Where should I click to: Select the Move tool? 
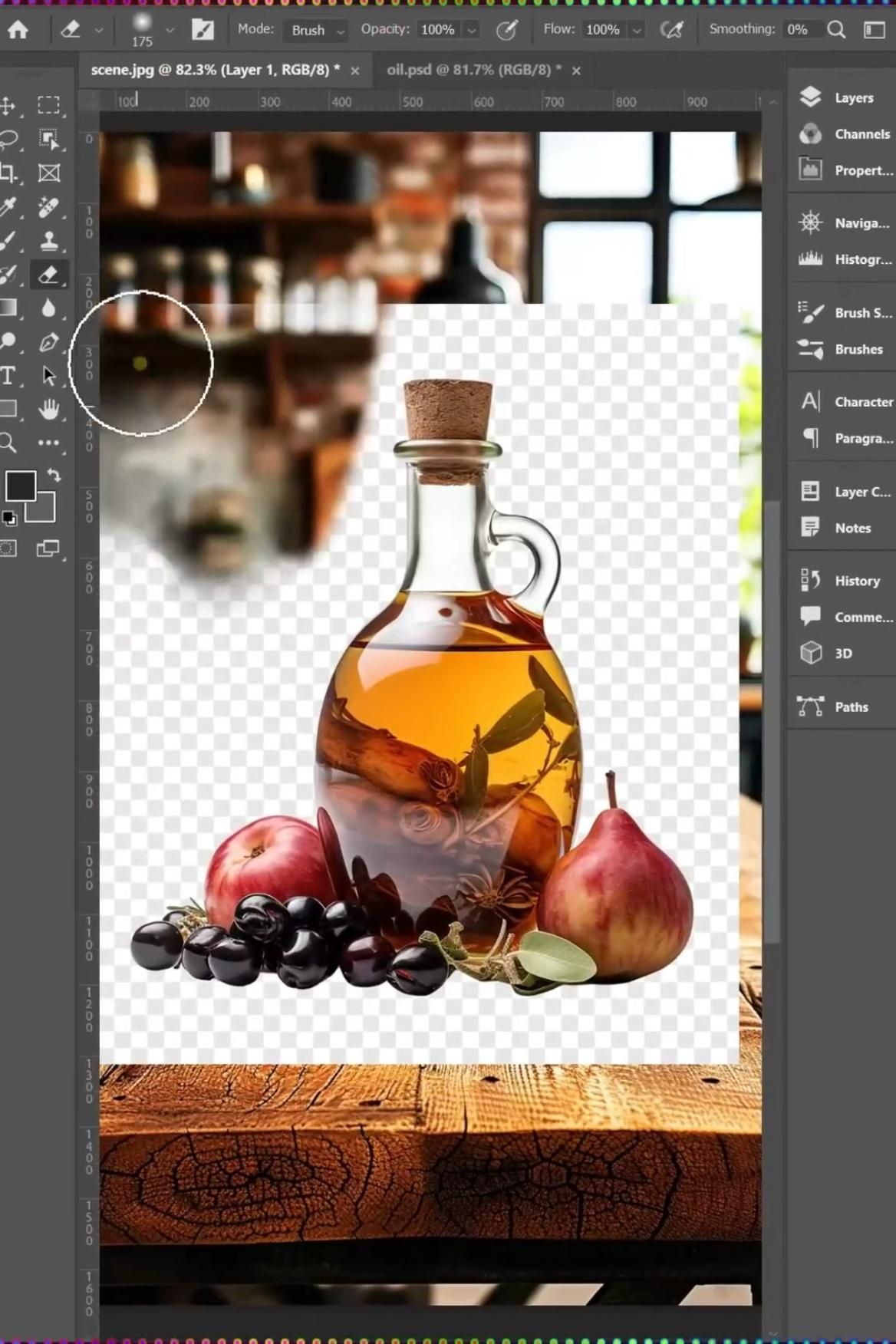coord(8,105)
